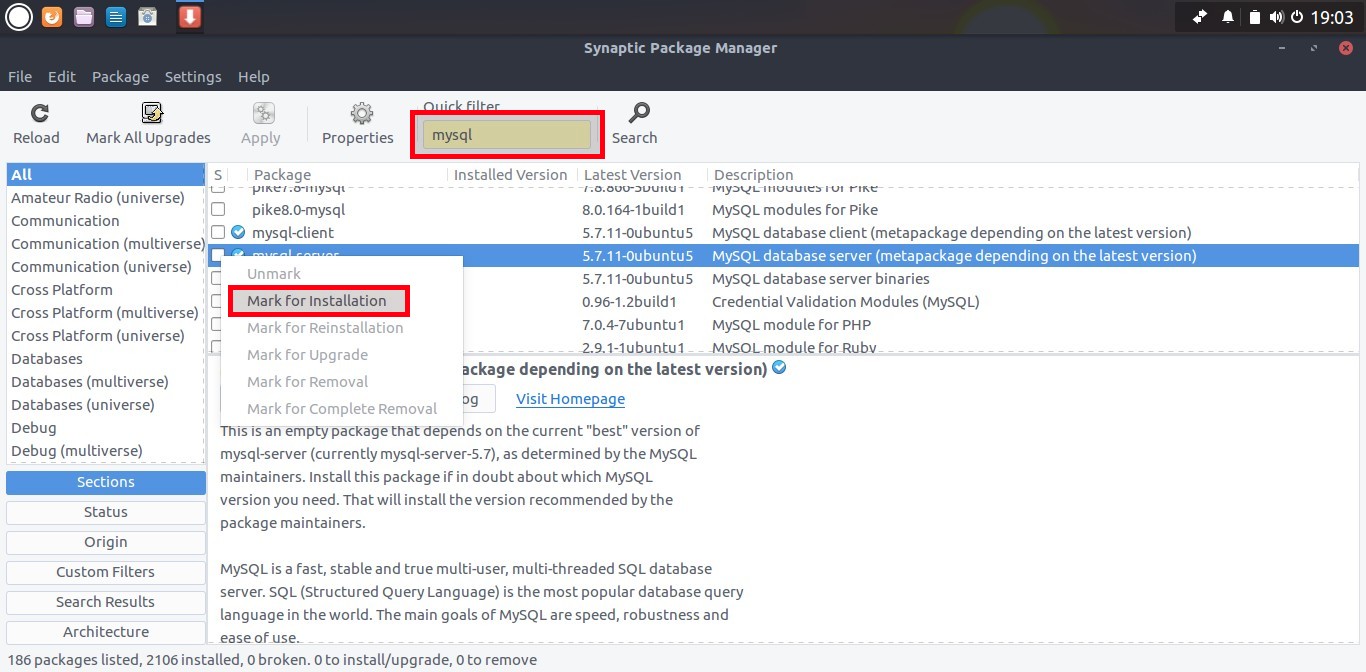Open Custom Filters from the sidebar

point(105,571)
